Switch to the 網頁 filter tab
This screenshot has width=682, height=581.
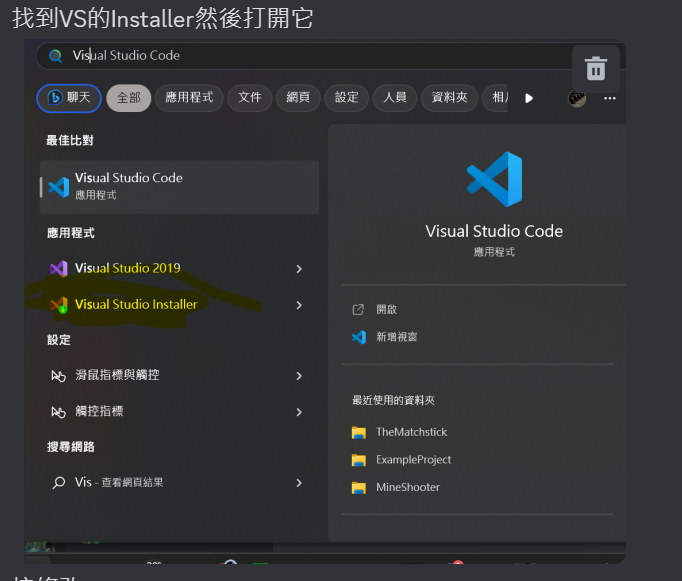coord(298,98)
